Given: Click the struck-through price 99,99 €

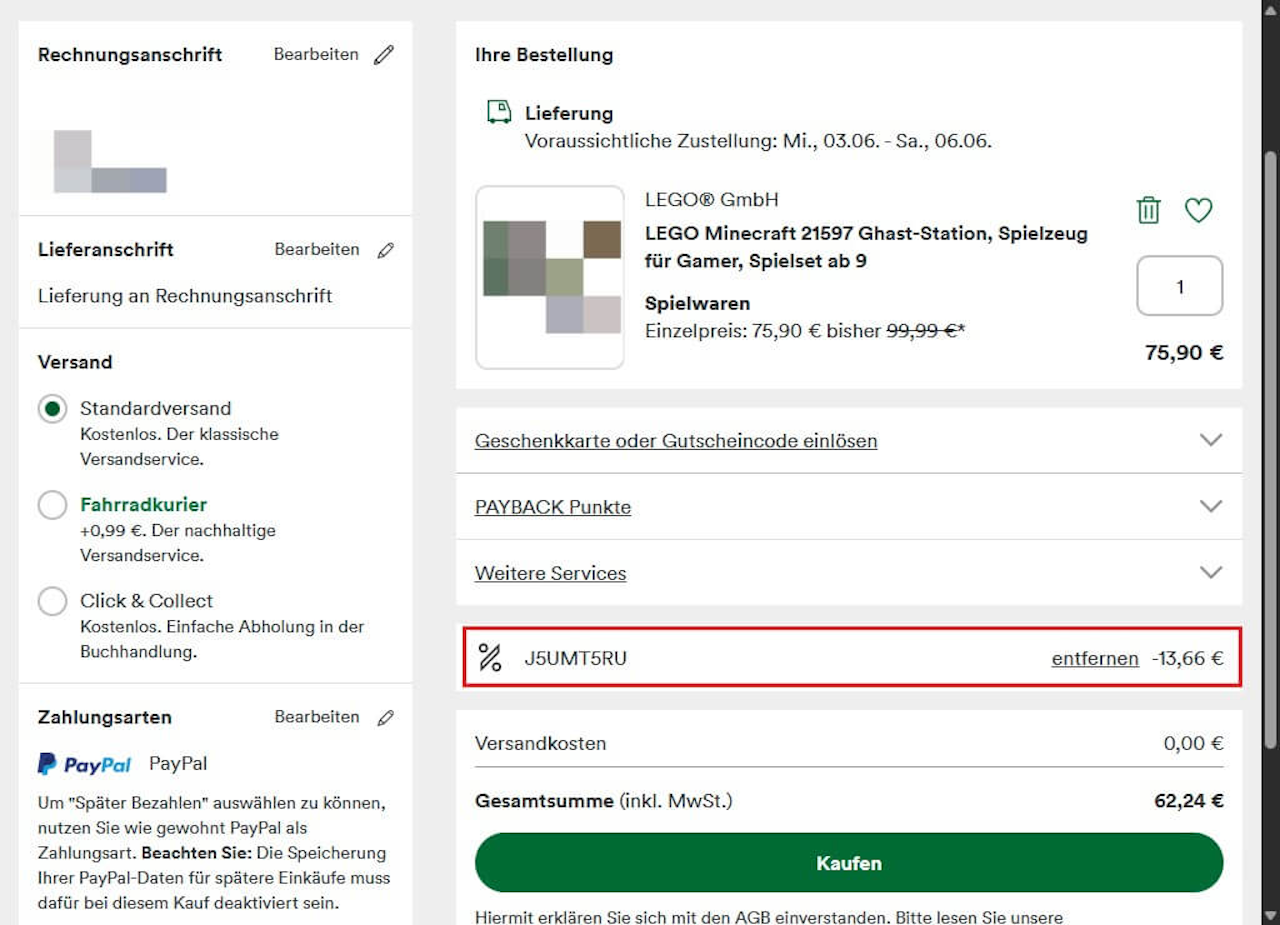Looking at the screenshot, I should pos(922,330).
